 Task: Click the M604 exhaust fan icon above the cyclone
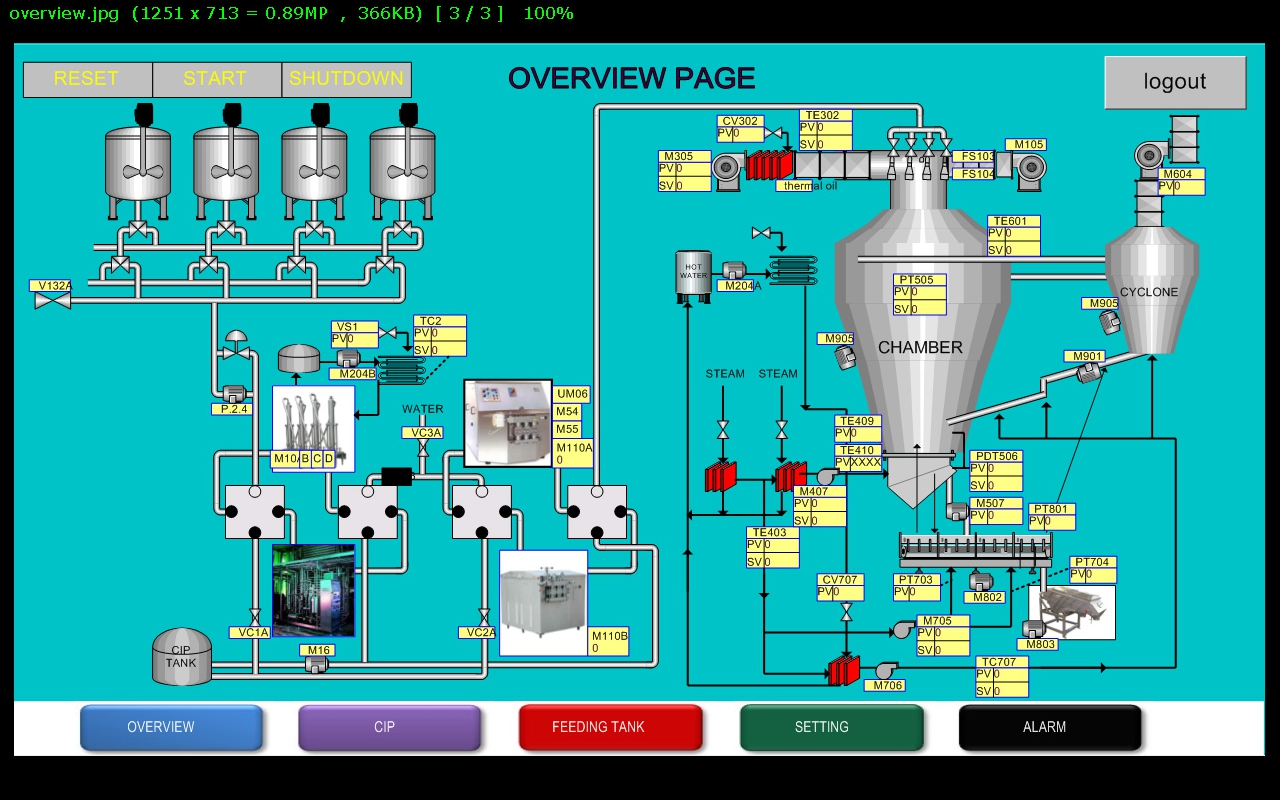(1147, 155)
